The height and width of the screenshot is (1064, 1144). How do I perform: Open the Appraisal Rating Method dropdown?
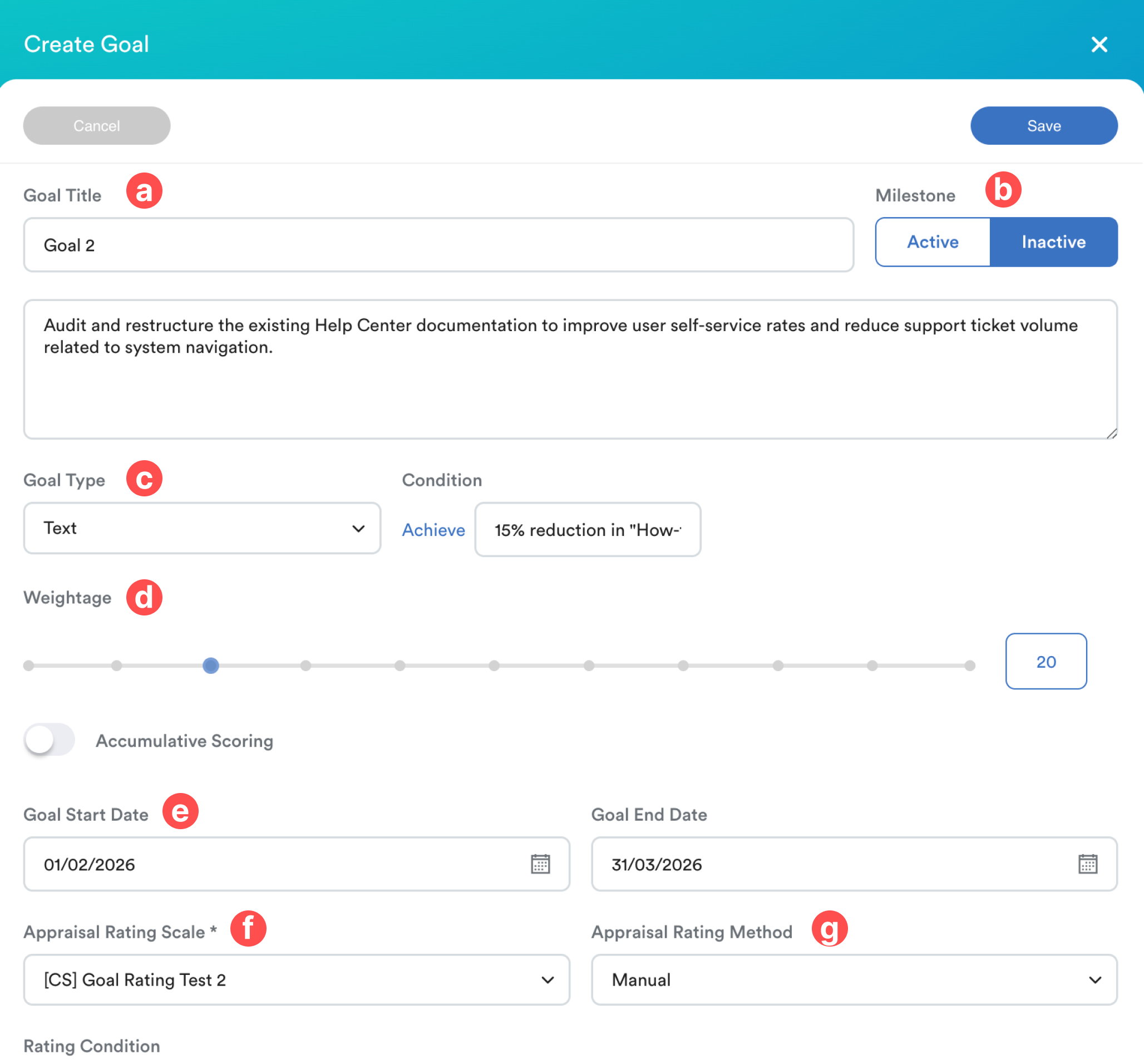tap(854, 979)
